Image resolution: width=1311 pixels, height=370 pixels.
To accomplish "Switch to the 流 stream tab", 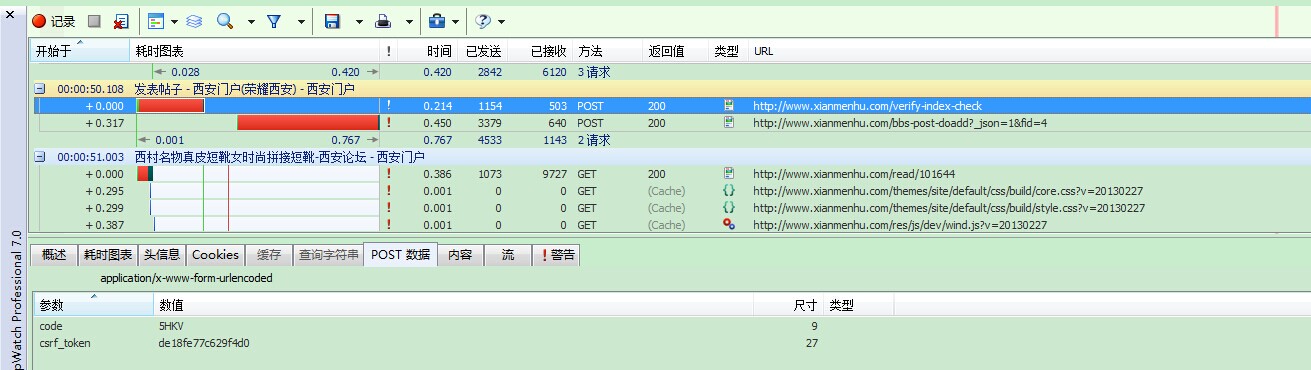I will [508, 255].
